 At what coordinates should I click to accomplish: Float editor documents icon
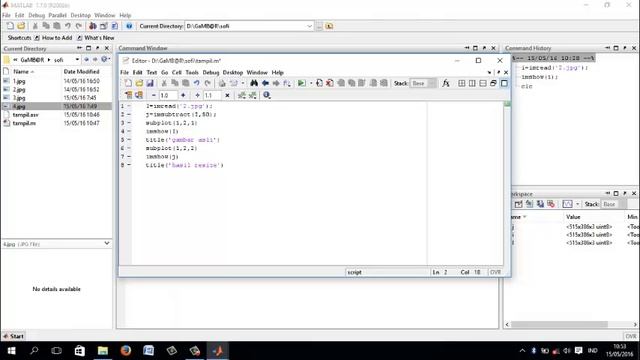(493, 83)
